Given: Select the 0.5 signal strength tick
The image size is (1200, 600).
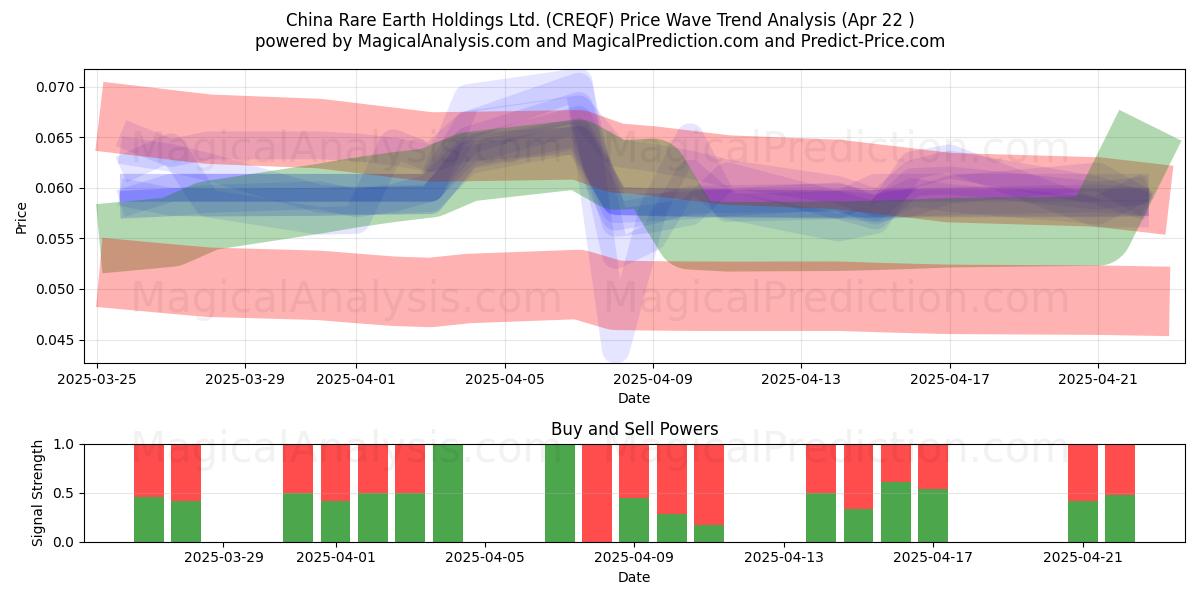Looking at the screenshot, I should 64,493.
